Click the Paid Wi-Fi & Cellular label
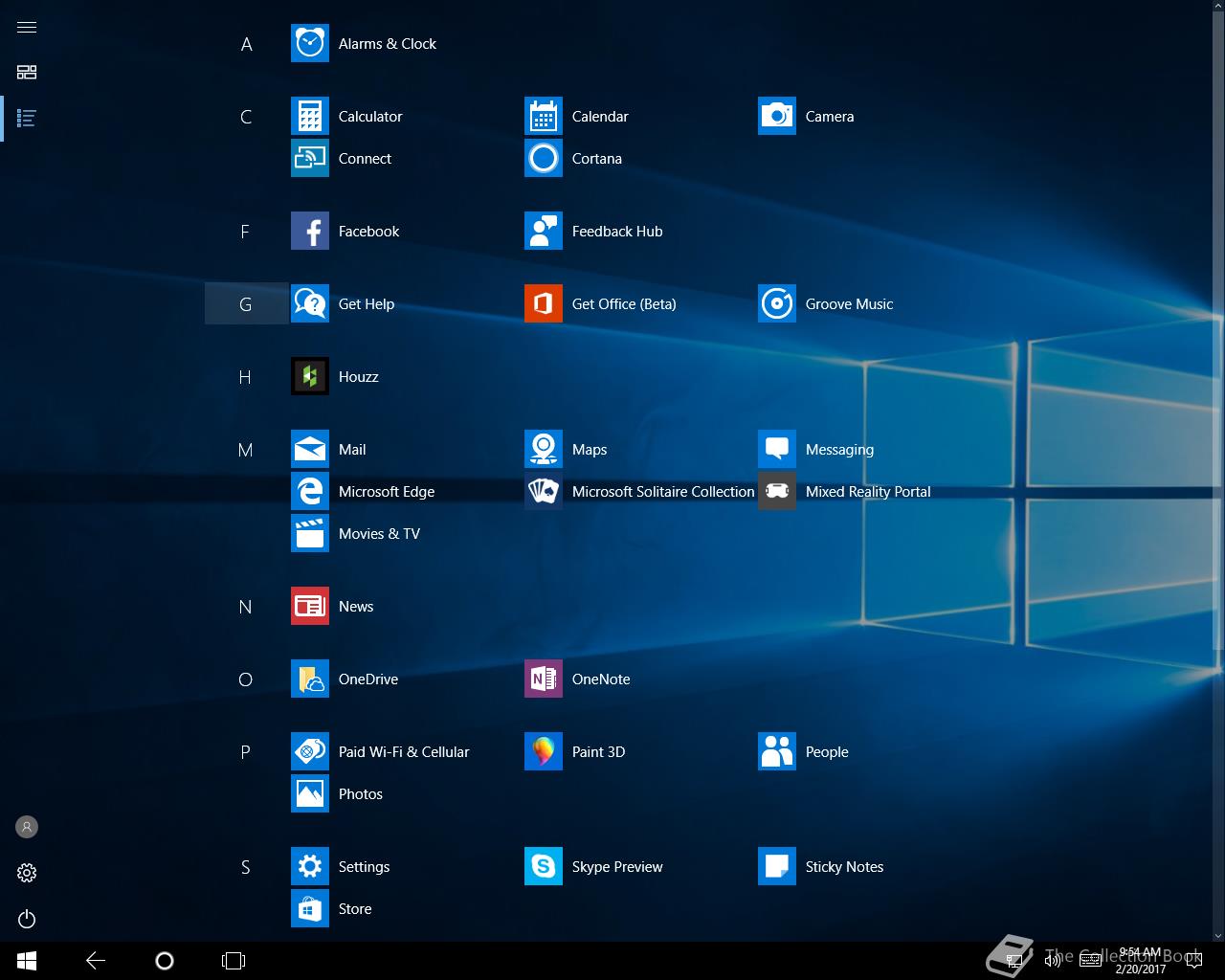The height and width of the screenshot is (980, 1225). [x=404, y=751]
